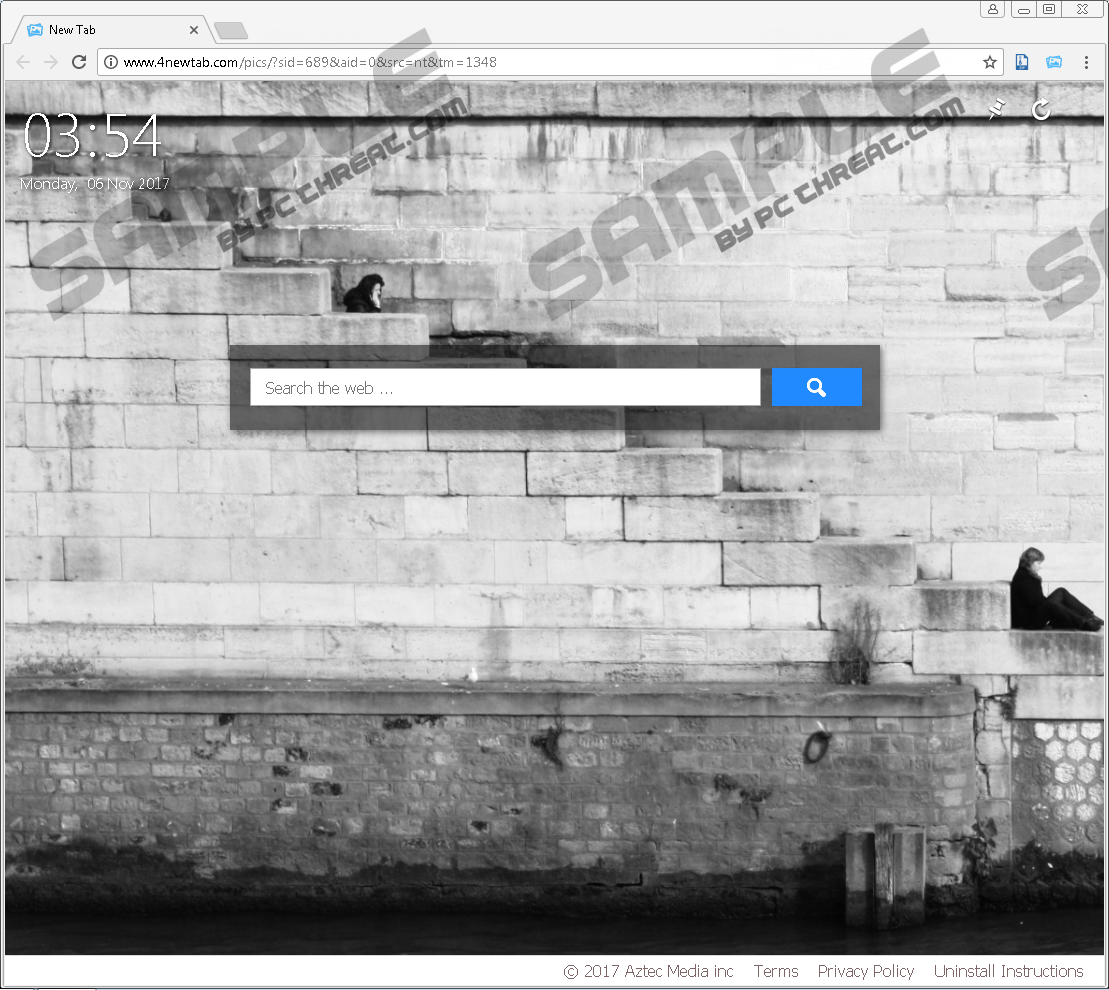The image size is (1109, 990).
Task: Bookmark this page with the star
Action: tap(989, 62)
